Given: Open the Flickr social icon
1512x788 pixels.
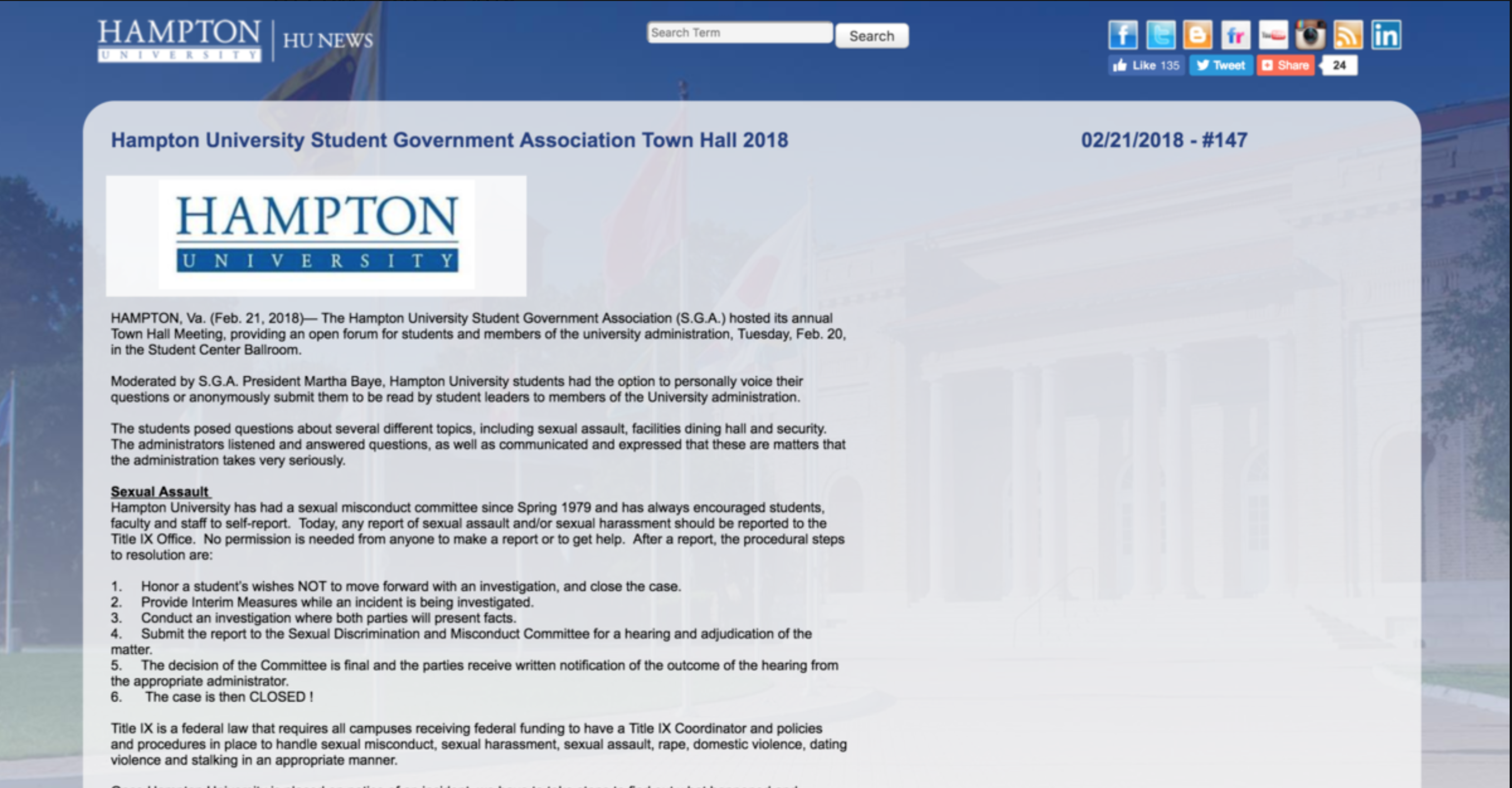Looking at the screenshot, I should [1235, 35].
